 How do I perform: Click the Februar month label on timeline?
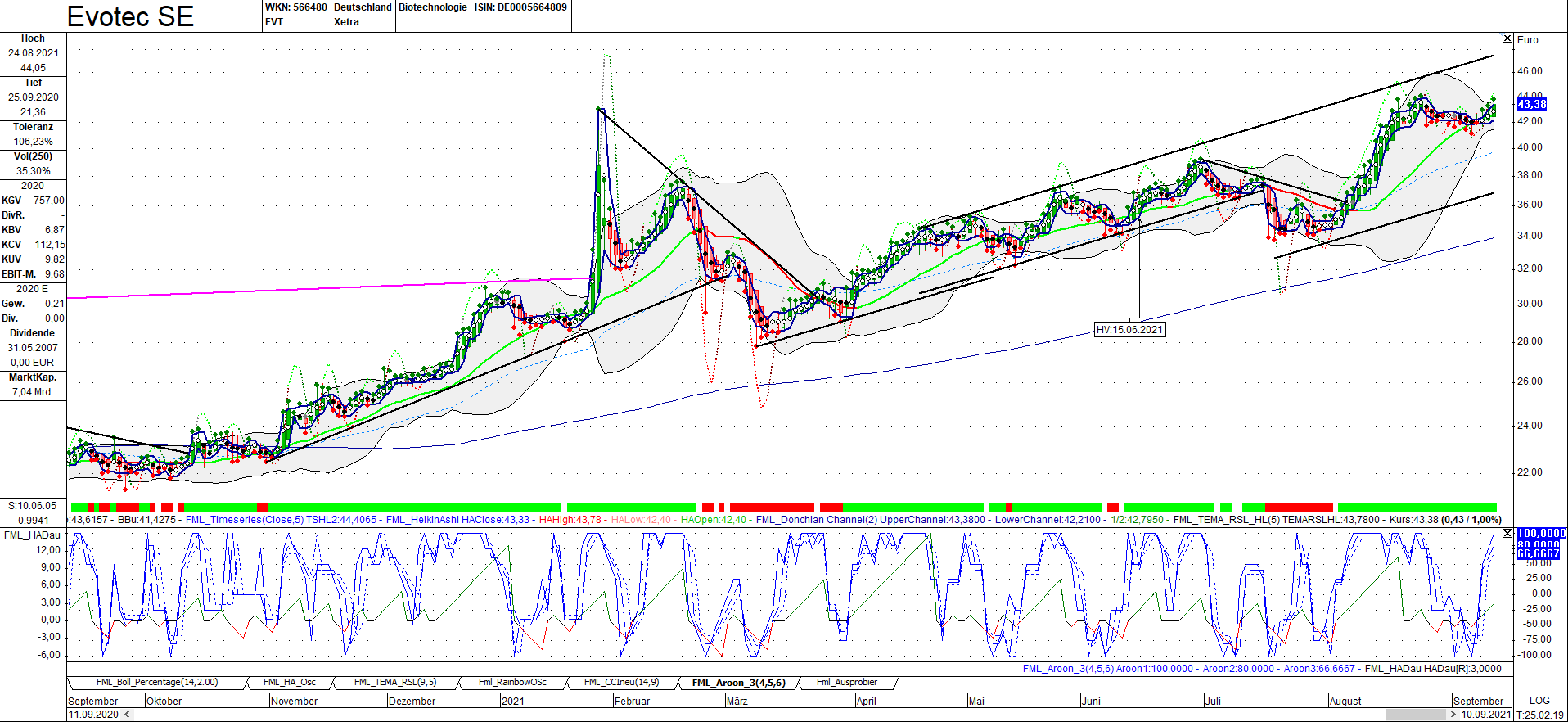point(632,702)
